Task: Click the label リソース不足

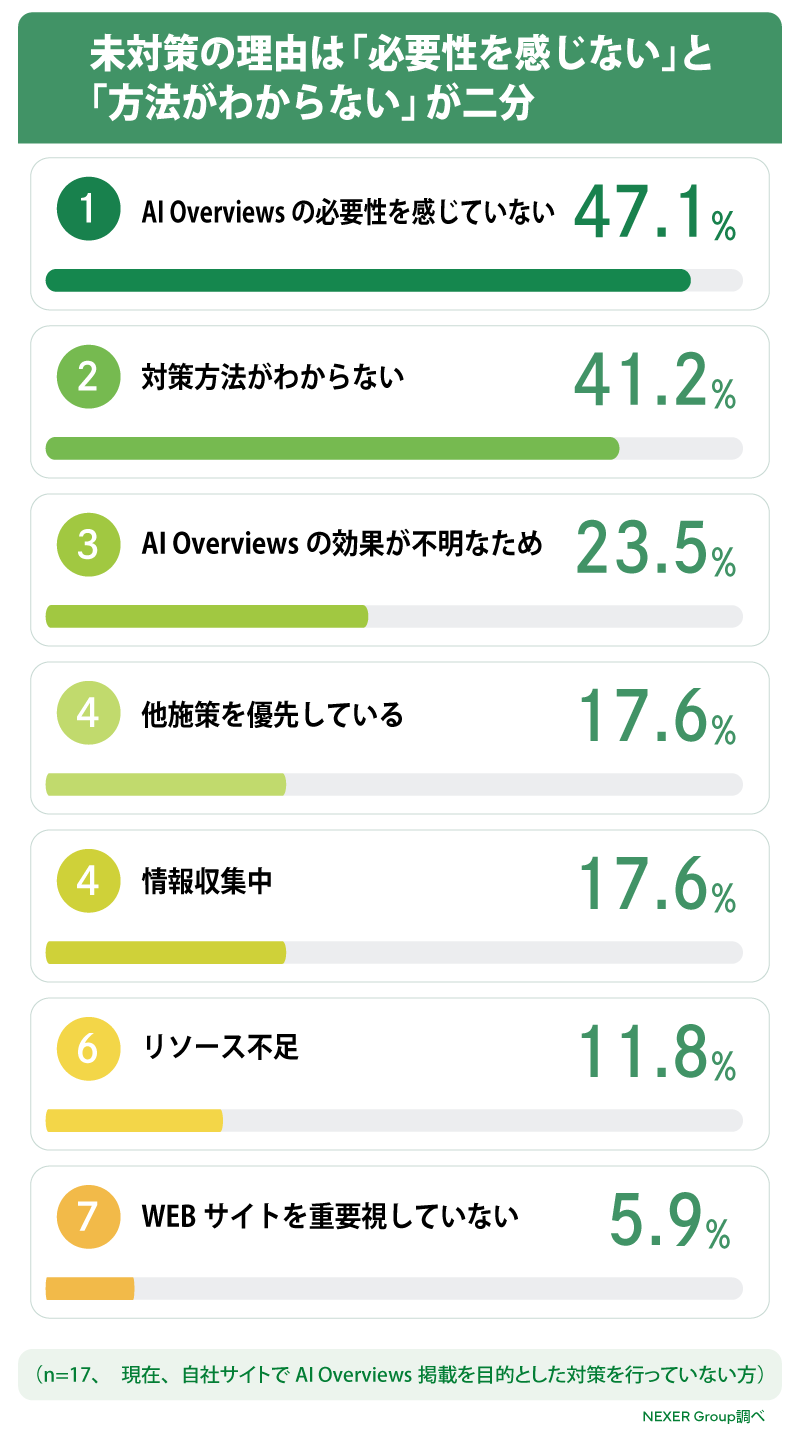Action: point(221,1048)
